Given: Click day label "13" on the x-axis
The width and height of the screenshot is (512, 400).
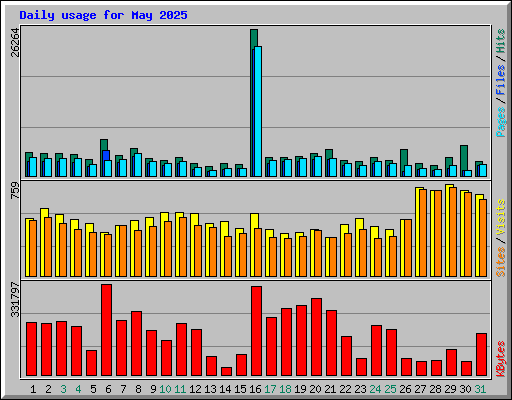Looking at the screenshot, I should 210,389.
